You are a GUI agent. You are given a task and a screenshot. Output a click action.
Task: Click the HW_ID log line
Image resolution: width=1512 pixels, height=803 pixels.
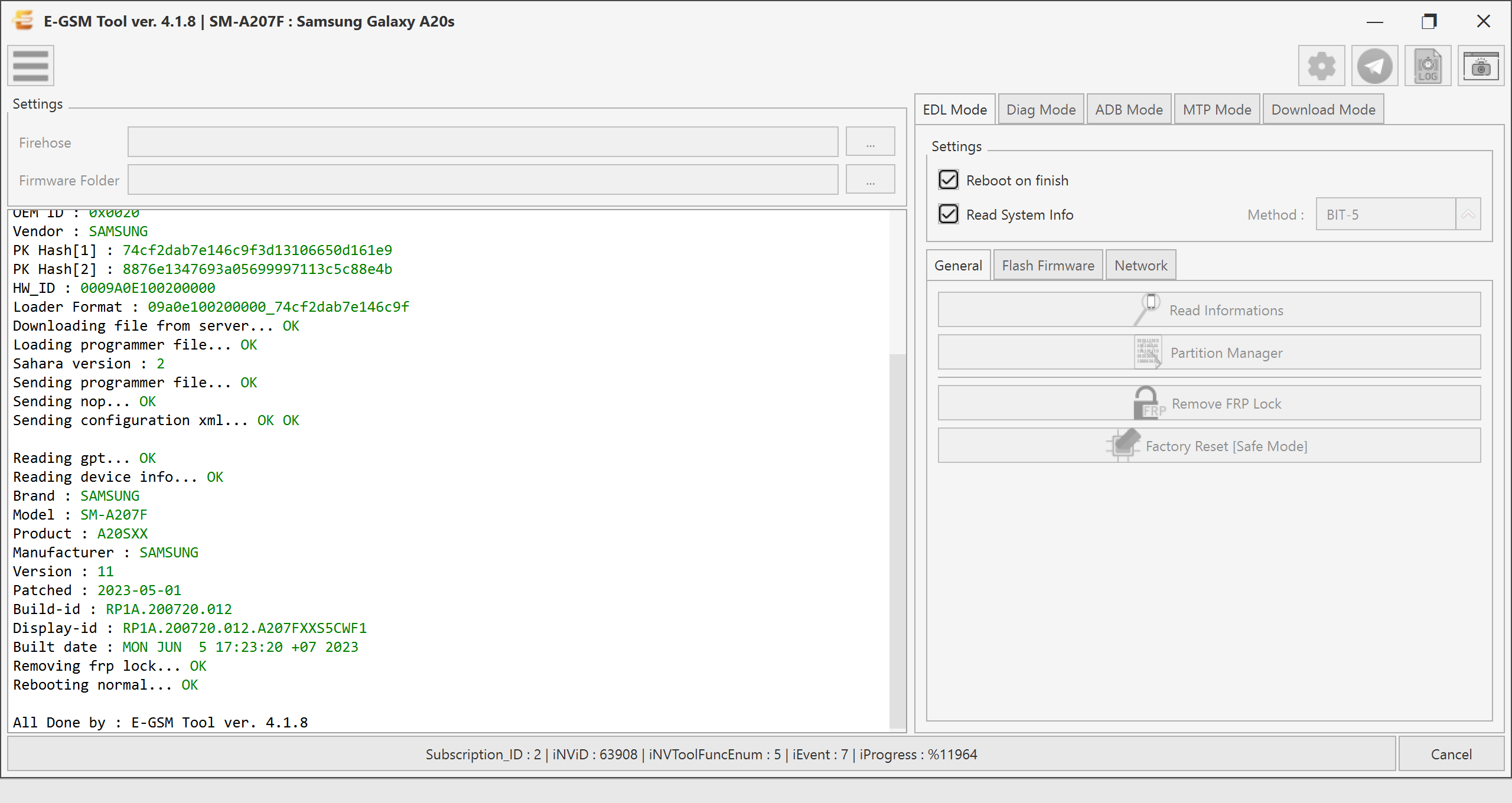pyautogui.click(x=115, y=288)
